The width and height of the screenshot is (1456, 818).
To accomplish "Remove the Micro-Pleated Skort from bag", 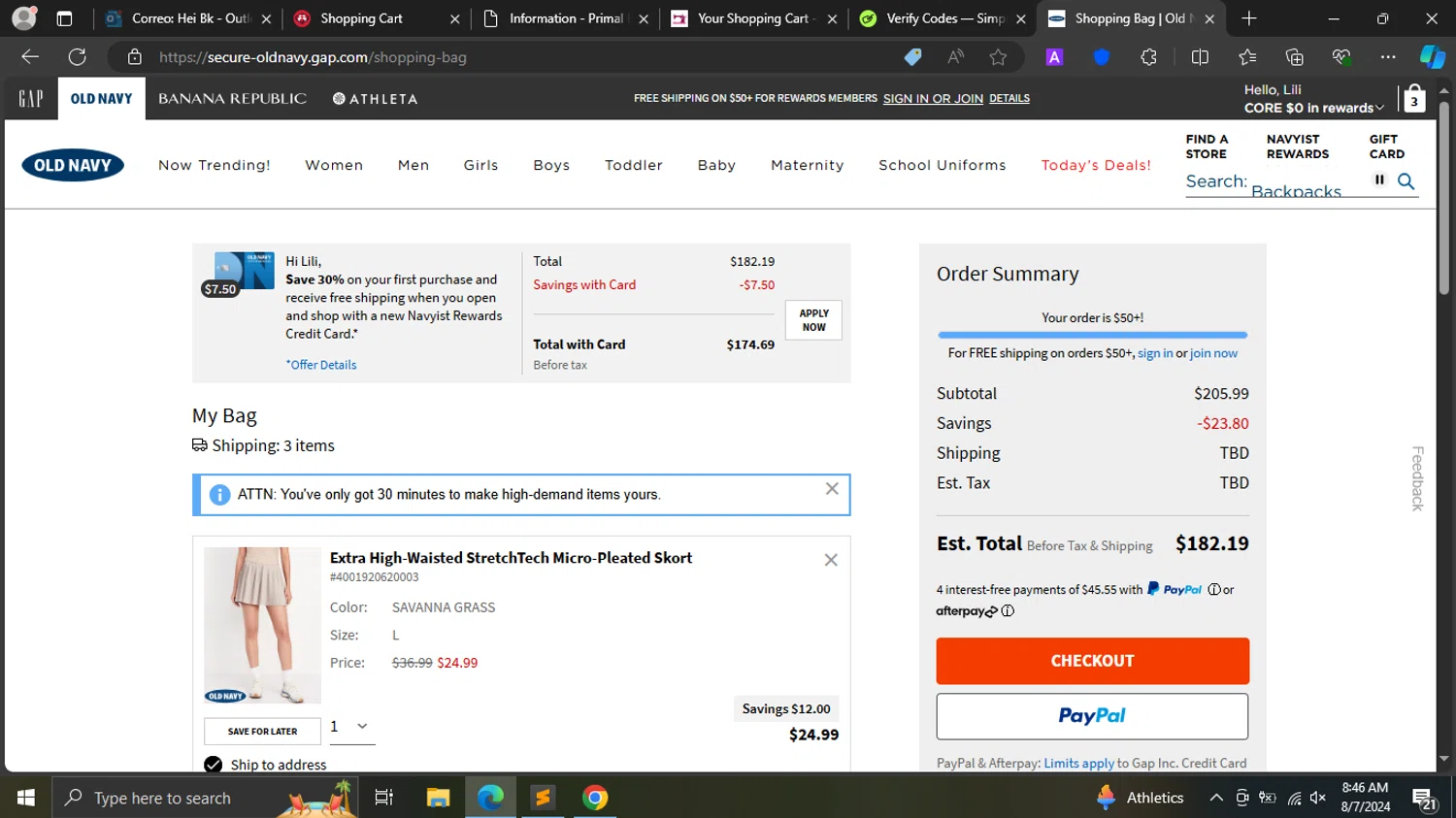I will (x=831, y=560).
